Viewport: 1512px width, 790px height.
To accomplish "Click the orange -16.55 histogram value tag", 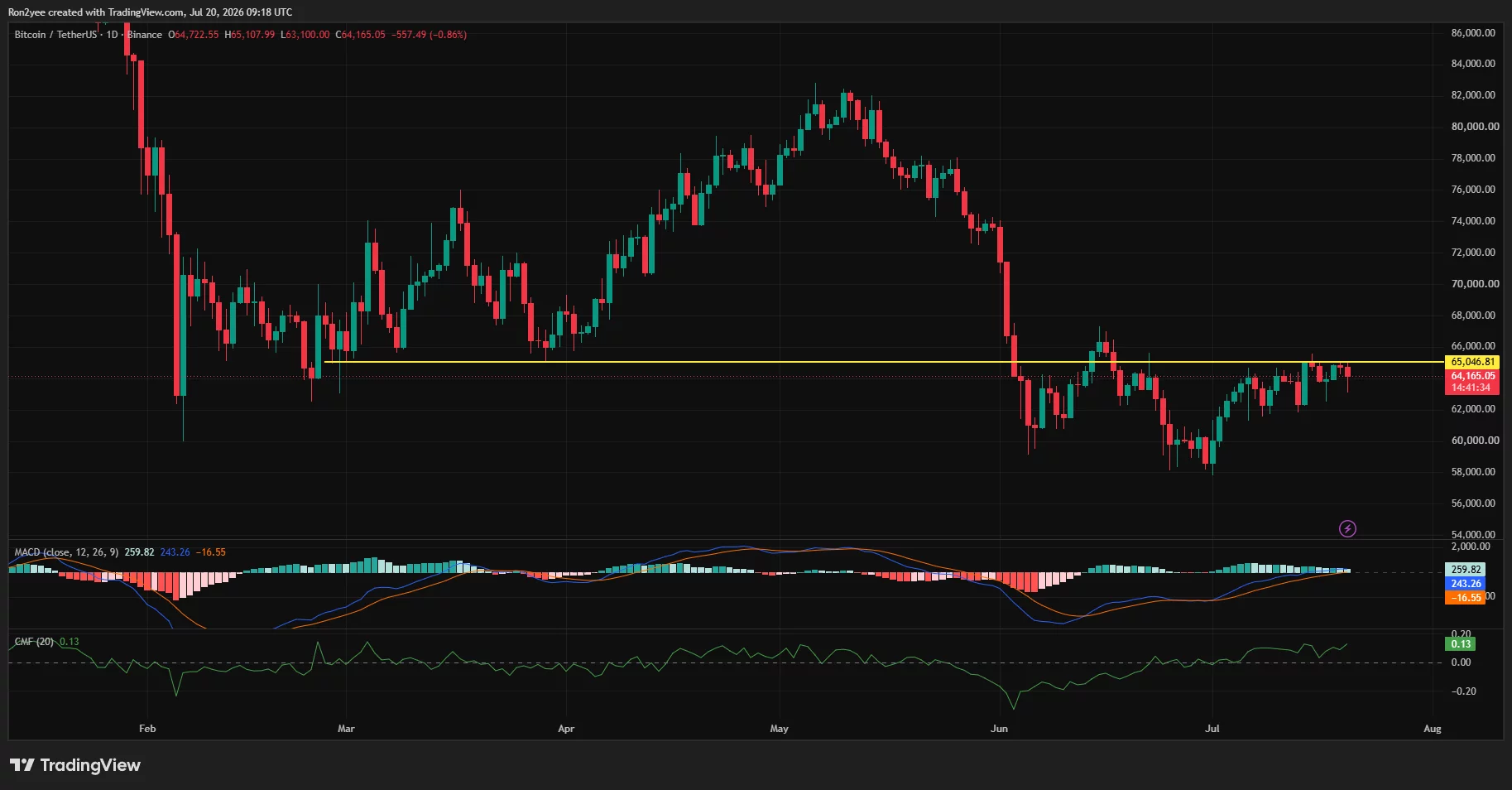I will (x=1465, y=598).
